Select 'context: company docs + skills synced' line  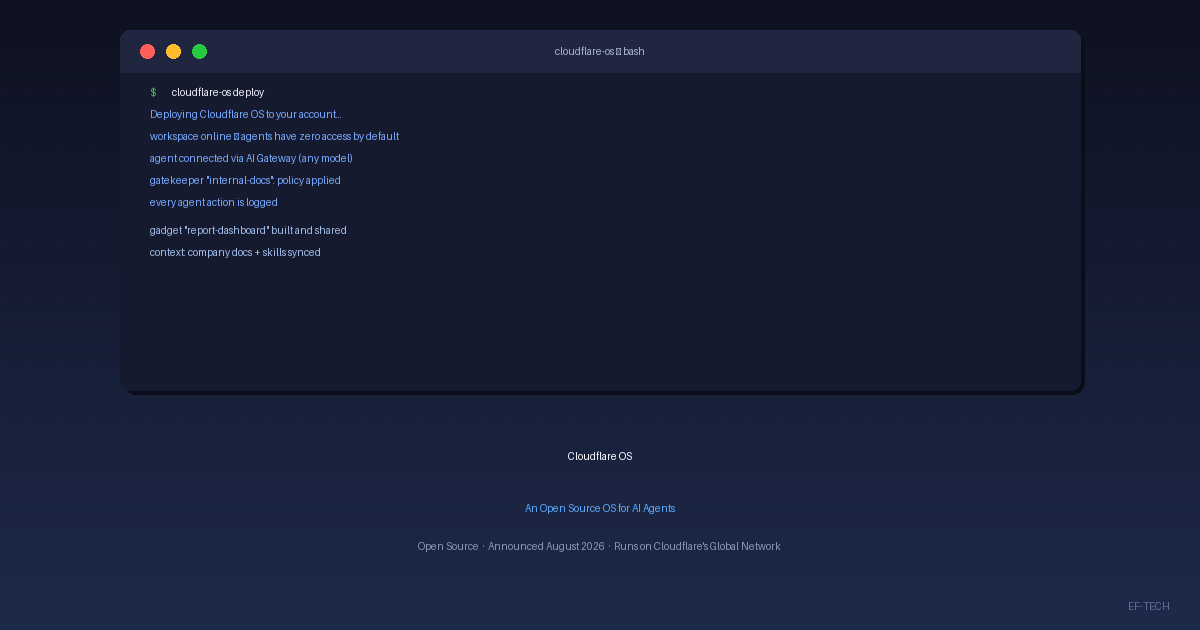coord(235,252)
